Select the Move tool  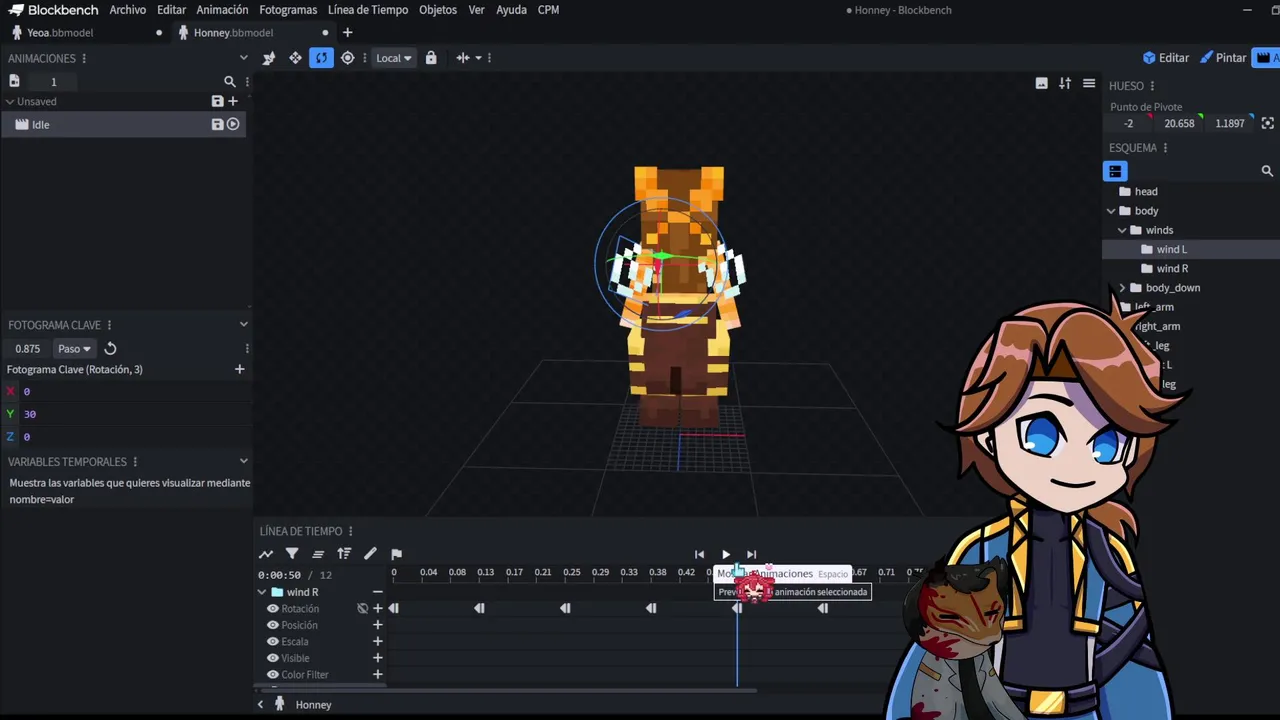tap(295, 58)
